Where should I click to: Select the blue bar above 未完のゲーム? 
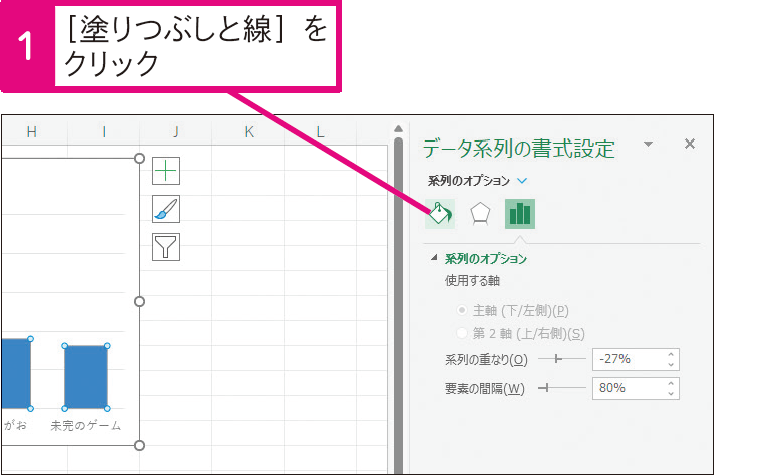(86, 377)
